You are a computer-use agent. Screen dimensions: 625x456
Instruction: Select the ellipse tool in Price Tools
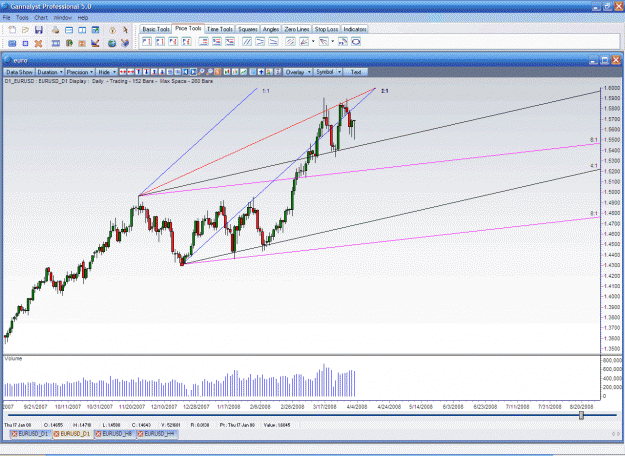point(356,42)
